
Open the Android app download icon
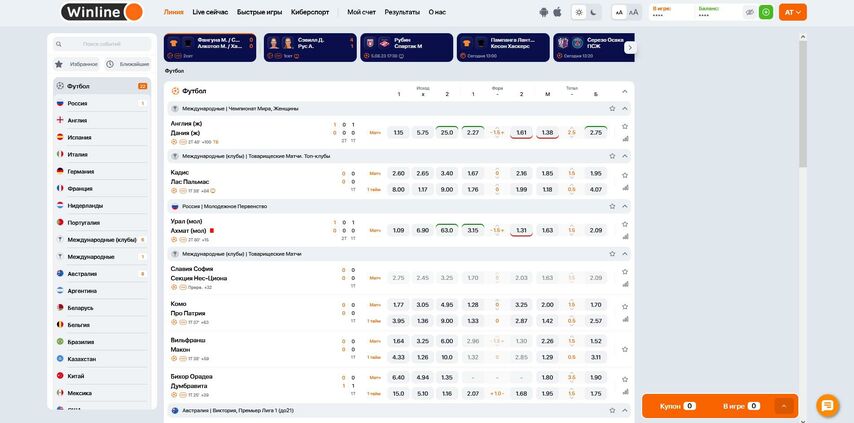click(544, 12)
